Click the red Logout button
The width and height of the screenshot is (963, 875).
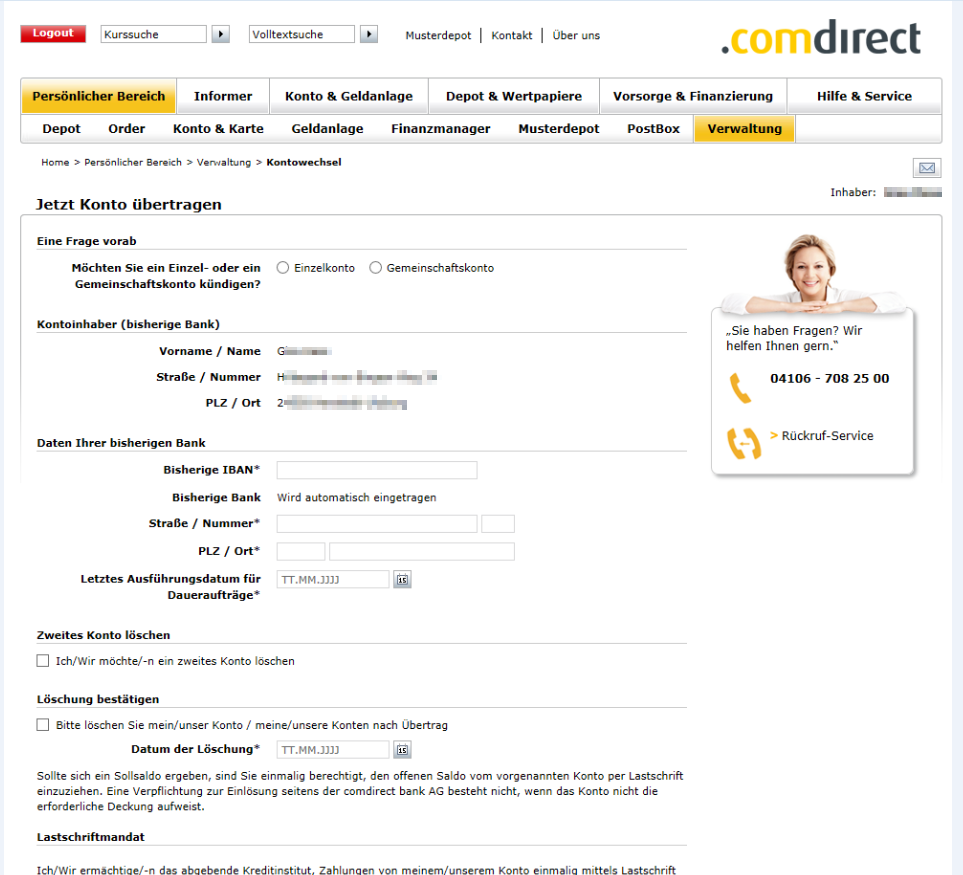[53, 33]
